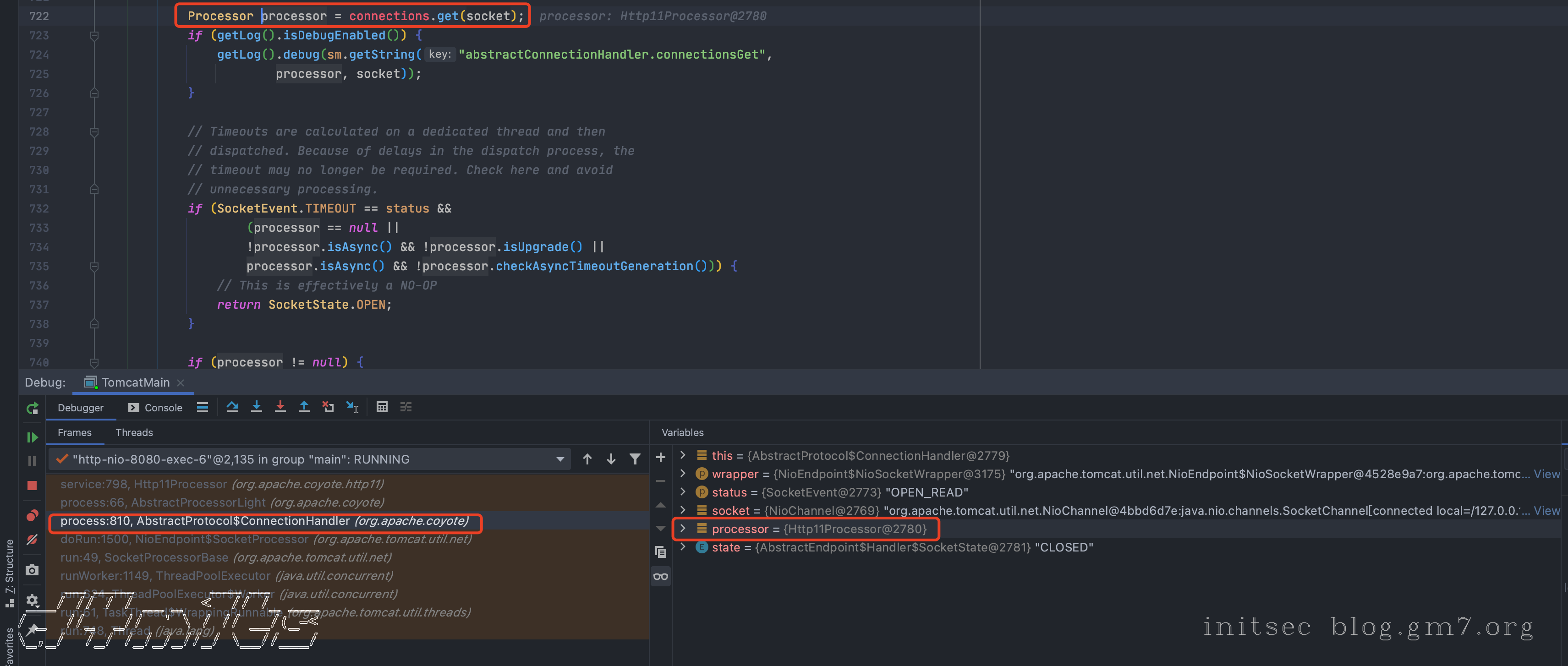
Task: Click the Resume Program green icon
Action: pos(32,437)
